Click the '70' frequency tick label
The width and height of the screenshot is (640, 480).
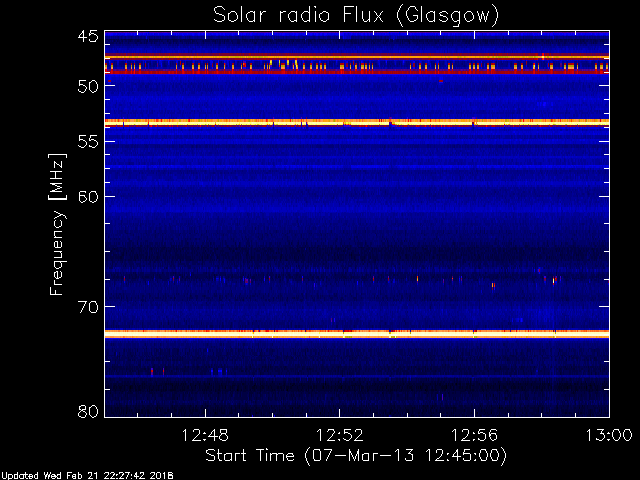88,307
